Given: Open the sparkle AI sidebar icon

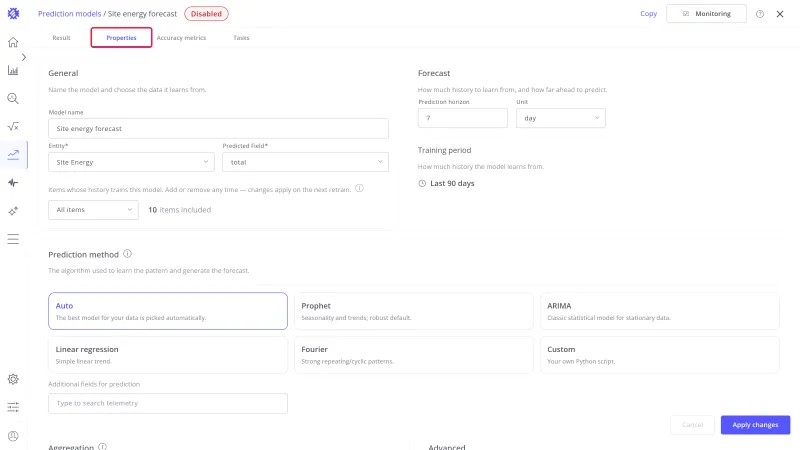Looking at the screenshot, I should (13, 211).
